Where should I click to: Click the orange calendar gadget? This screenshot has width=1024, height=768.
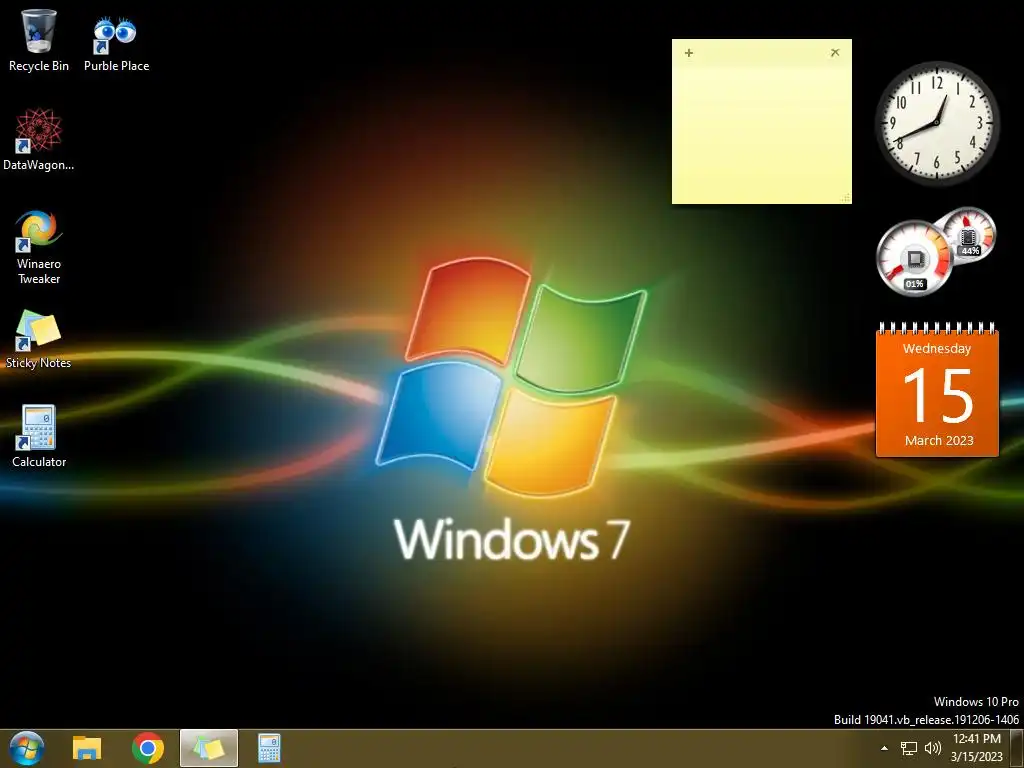coord(937,390)
